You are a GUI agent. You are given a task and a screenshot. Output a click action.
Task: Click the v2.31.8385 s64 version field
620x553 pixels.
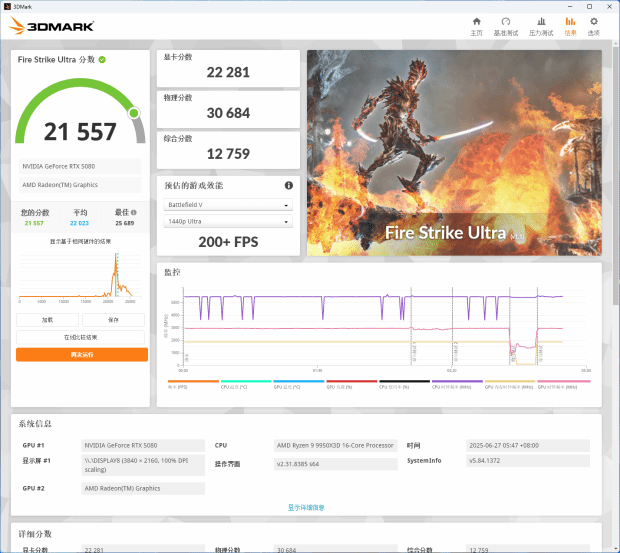(335, 464)
